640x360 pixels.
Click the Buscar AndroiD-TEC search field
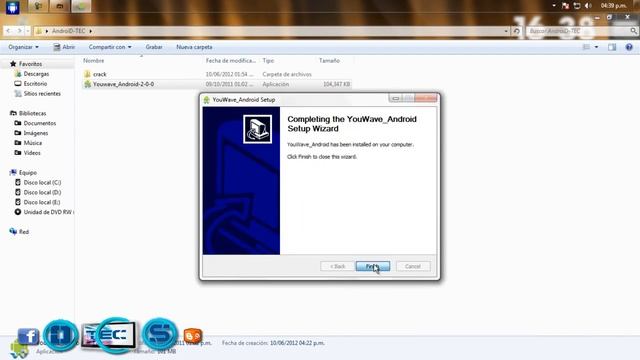(578, 31)
